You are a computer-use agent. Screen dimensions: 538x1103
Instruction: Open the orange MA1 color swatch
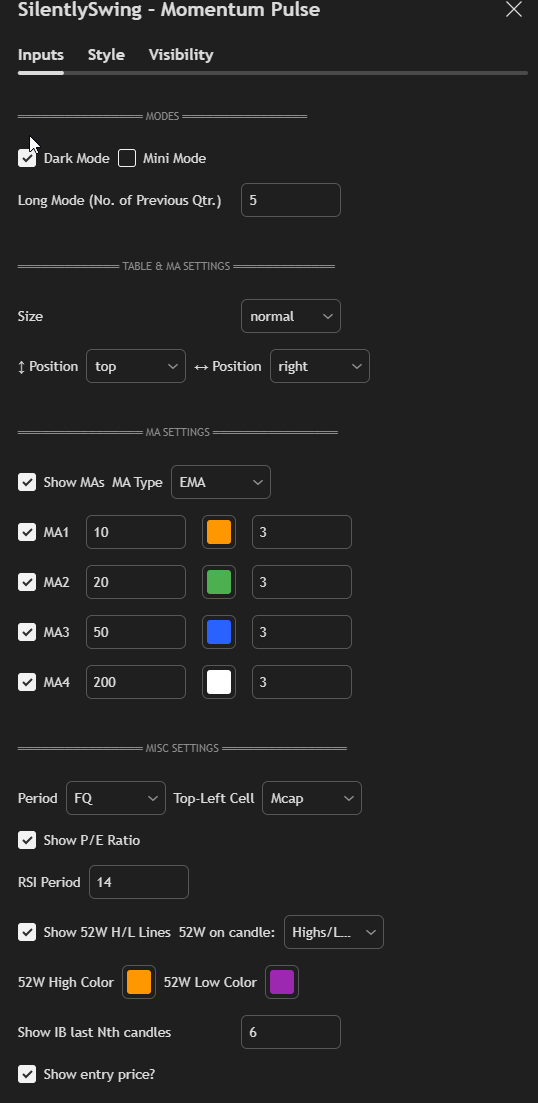pyautogui.click(x=219, y=533)
